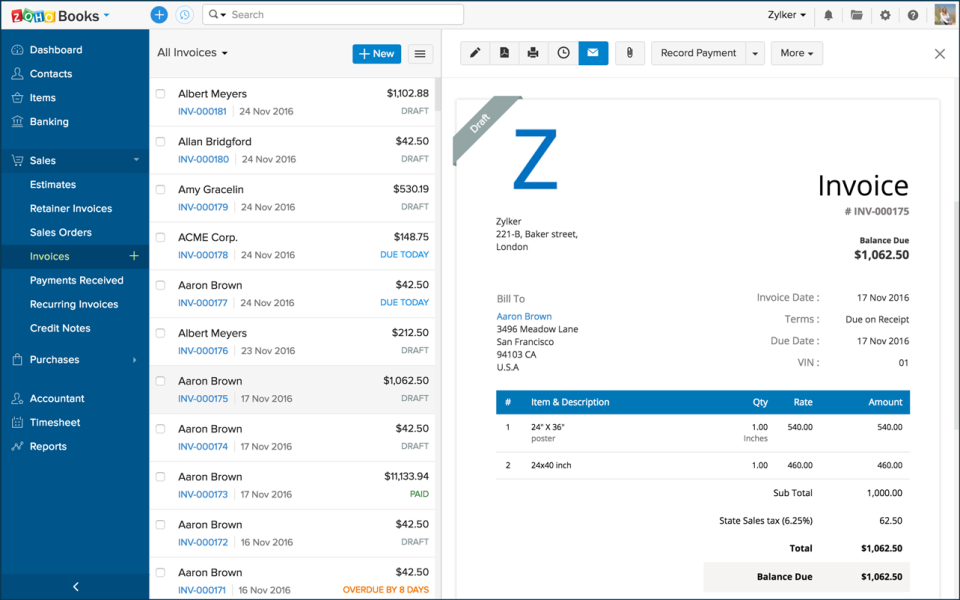Expand the Record Payment dropdown arrow
The height and width of the screenshot is (600, 960).
(756, 53)
